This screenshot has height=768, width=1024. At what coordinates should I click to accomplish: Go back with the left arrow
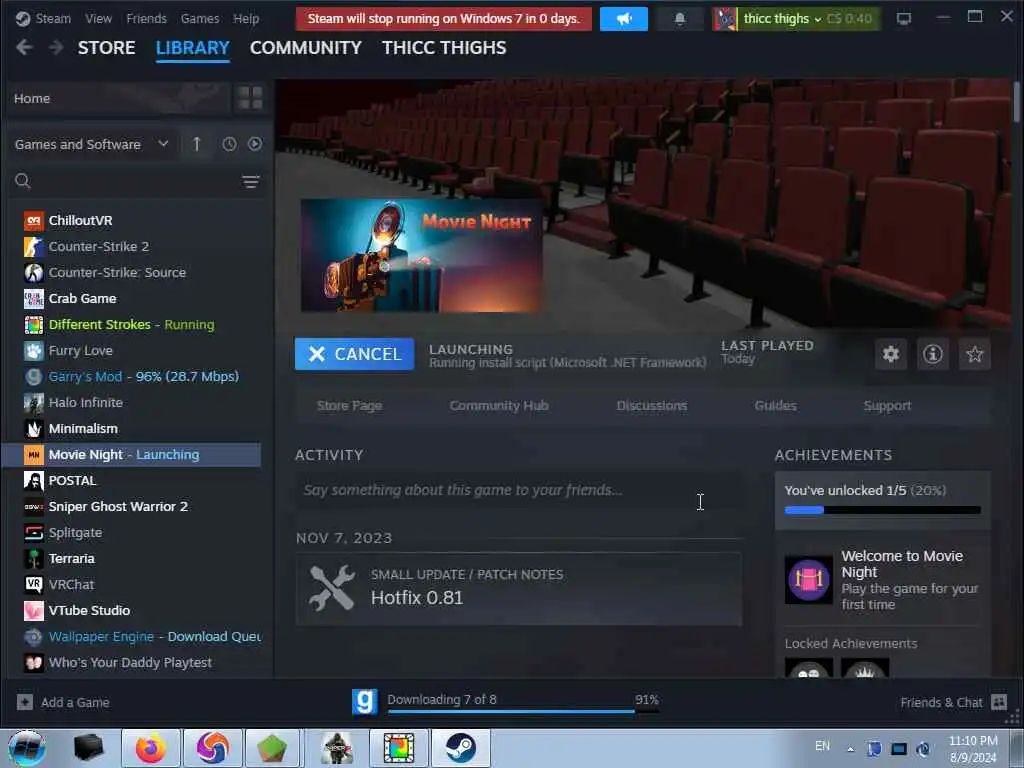(x=24, y=47)
